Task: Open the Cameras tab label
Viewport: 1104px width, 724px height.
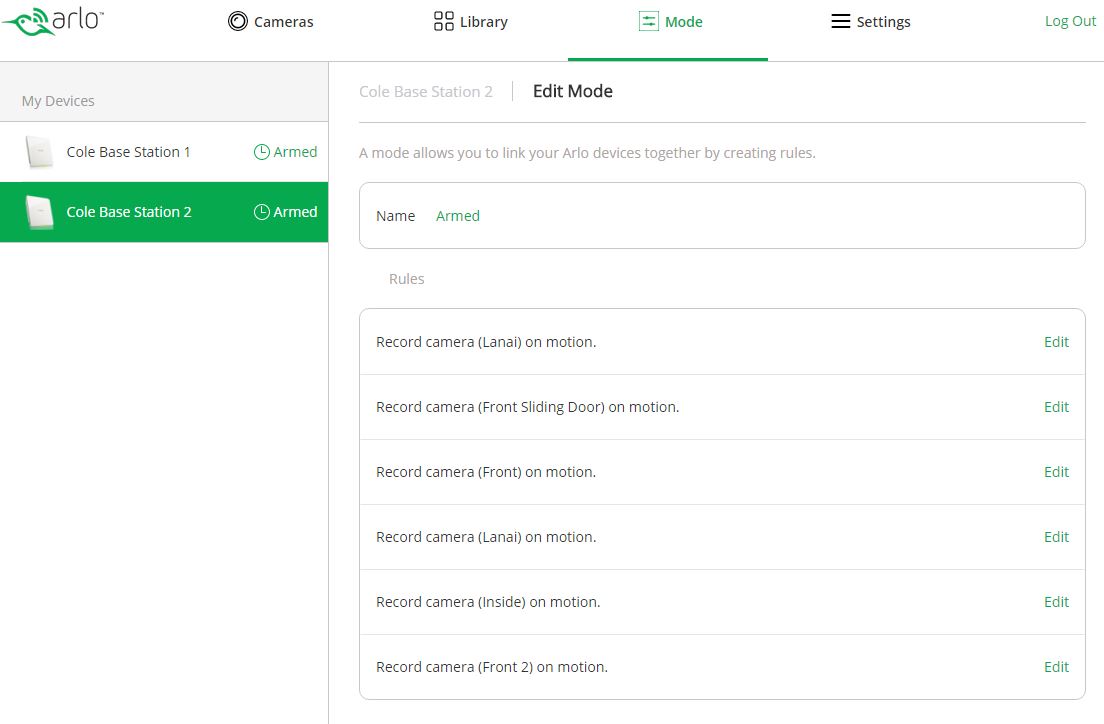Action: [284, 22]
